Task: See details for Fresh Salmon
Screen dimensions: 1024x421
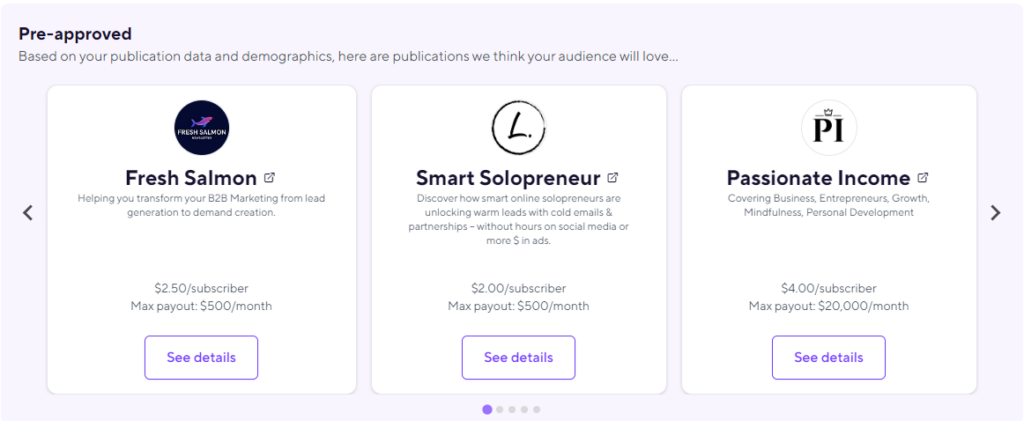Action: pyautogui.click(x=201, y=357)
